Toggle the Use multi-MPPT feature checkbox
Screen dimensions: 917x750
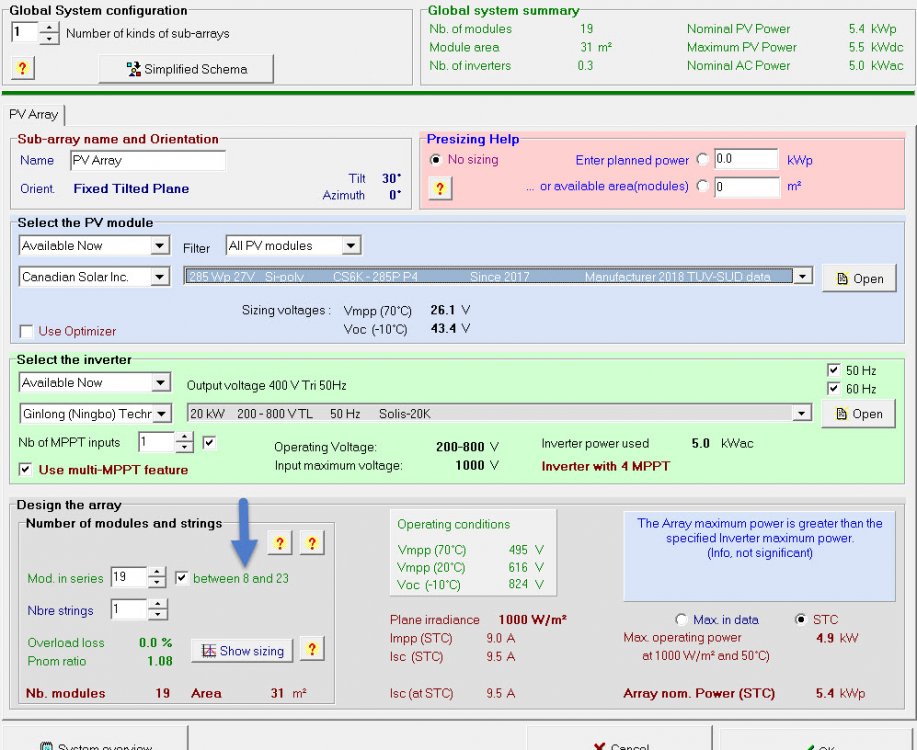click(x=27, y=469)
